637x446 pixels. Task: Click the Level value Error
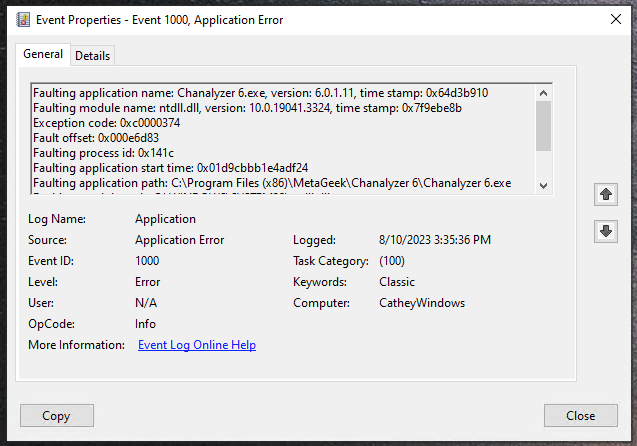click(147, 282)
